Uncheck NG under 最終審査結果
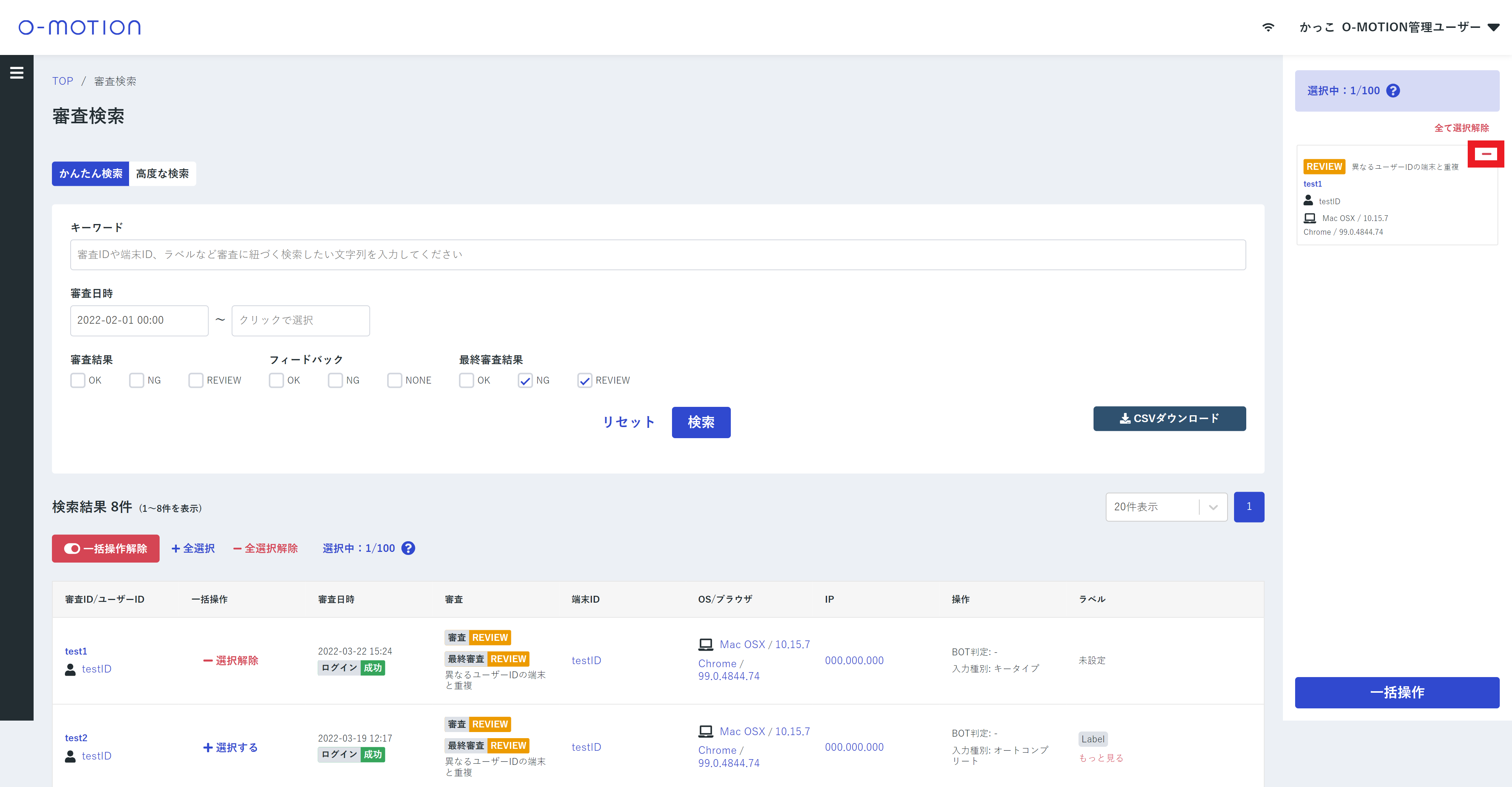Viewport: 1512px width, 787px height. pyautogui.click(x=525, y=380)
